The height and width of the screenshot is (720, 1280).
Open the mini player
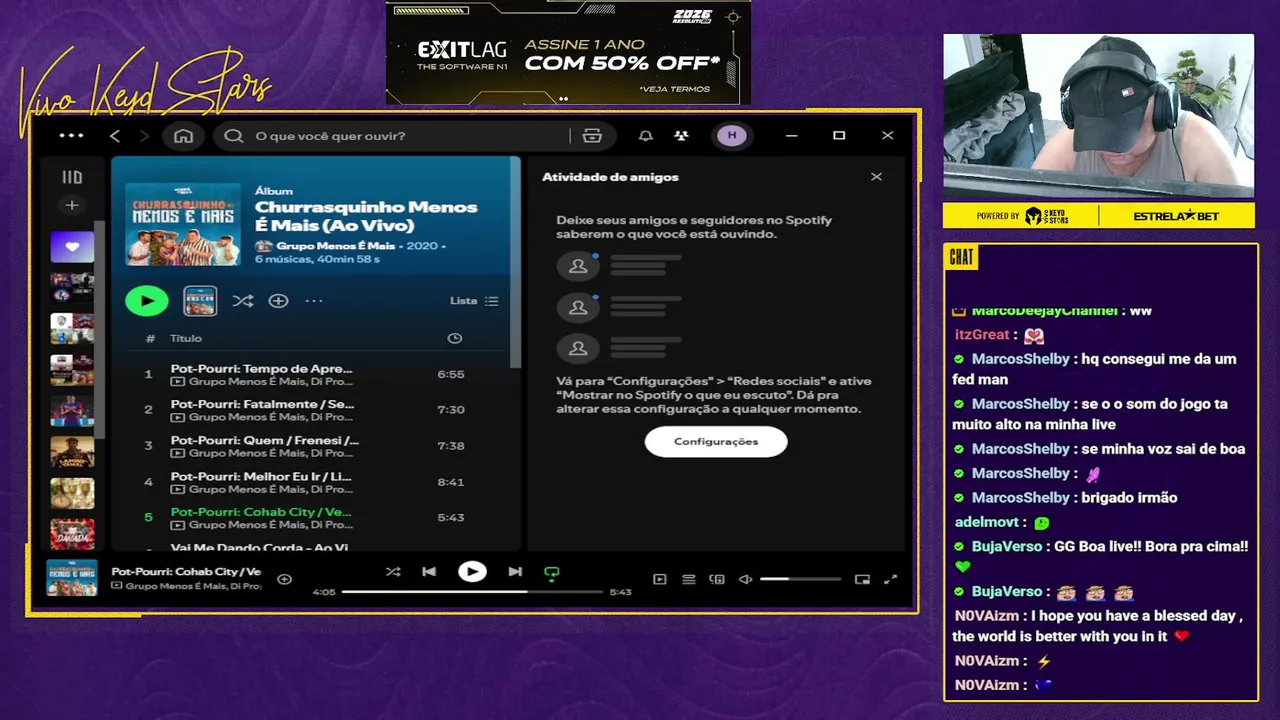point(862,579)
